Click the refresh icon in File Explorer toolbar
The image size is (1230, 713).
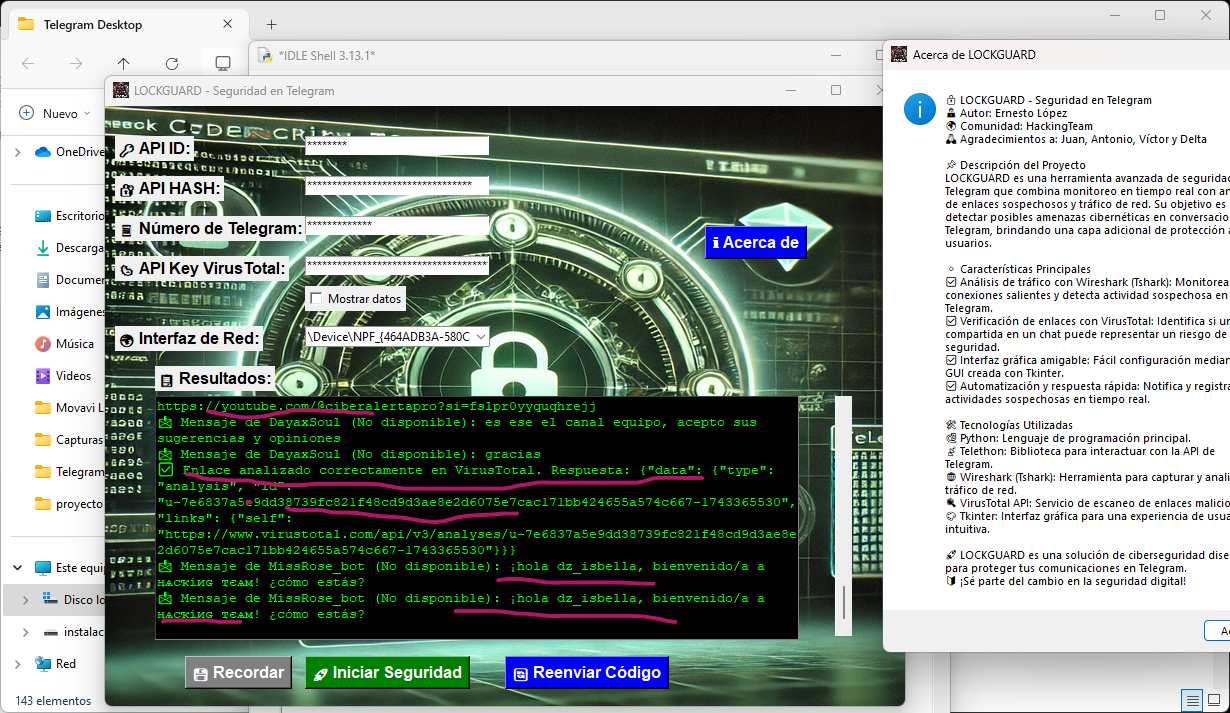pos(171,62)
